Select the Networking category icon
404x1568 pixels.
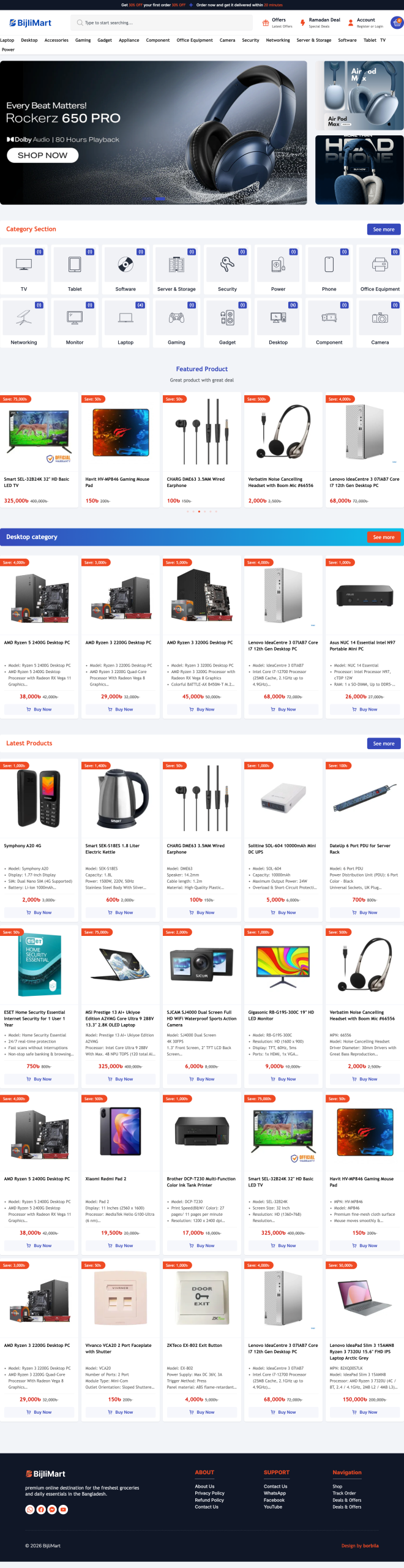tap(24, 318)
